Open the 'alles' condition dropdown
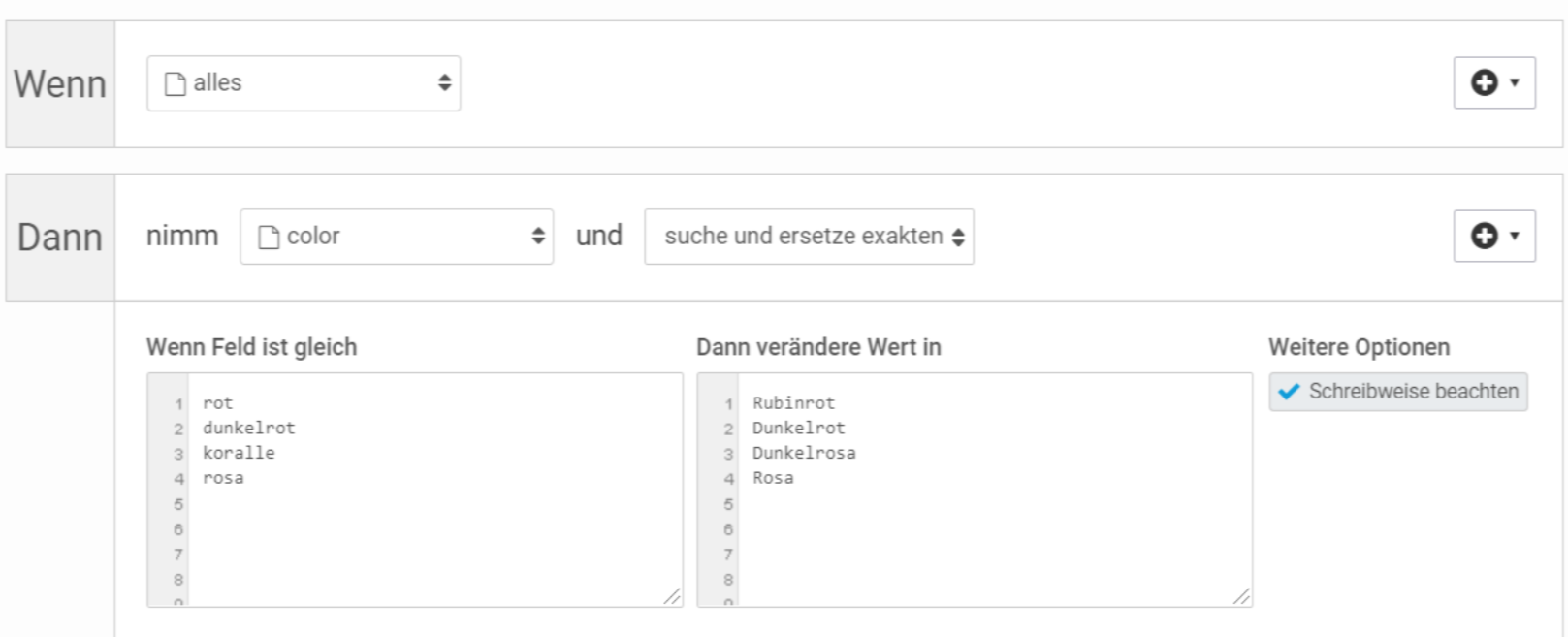The height and width of the screenshot is (637, 1568). point(304,83)
